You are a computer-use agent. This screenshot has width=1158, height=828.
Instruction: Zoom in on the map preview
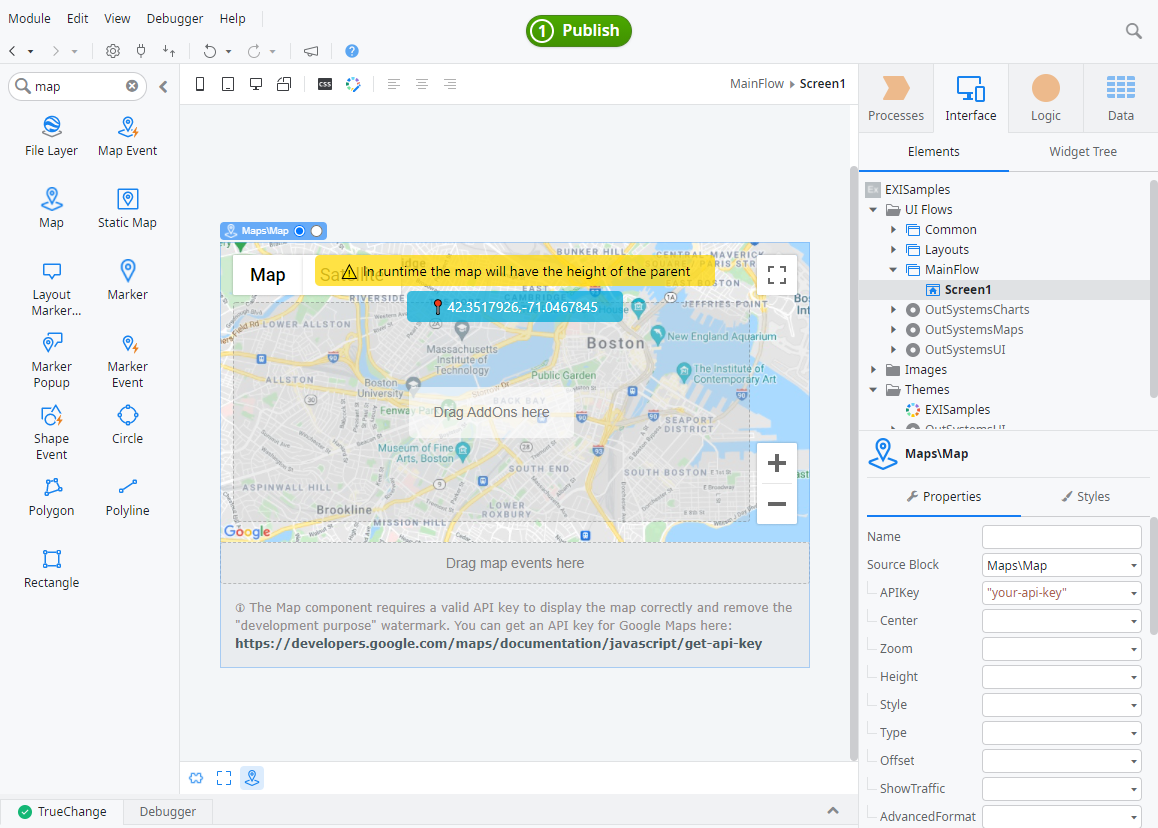tap(776, 463)
